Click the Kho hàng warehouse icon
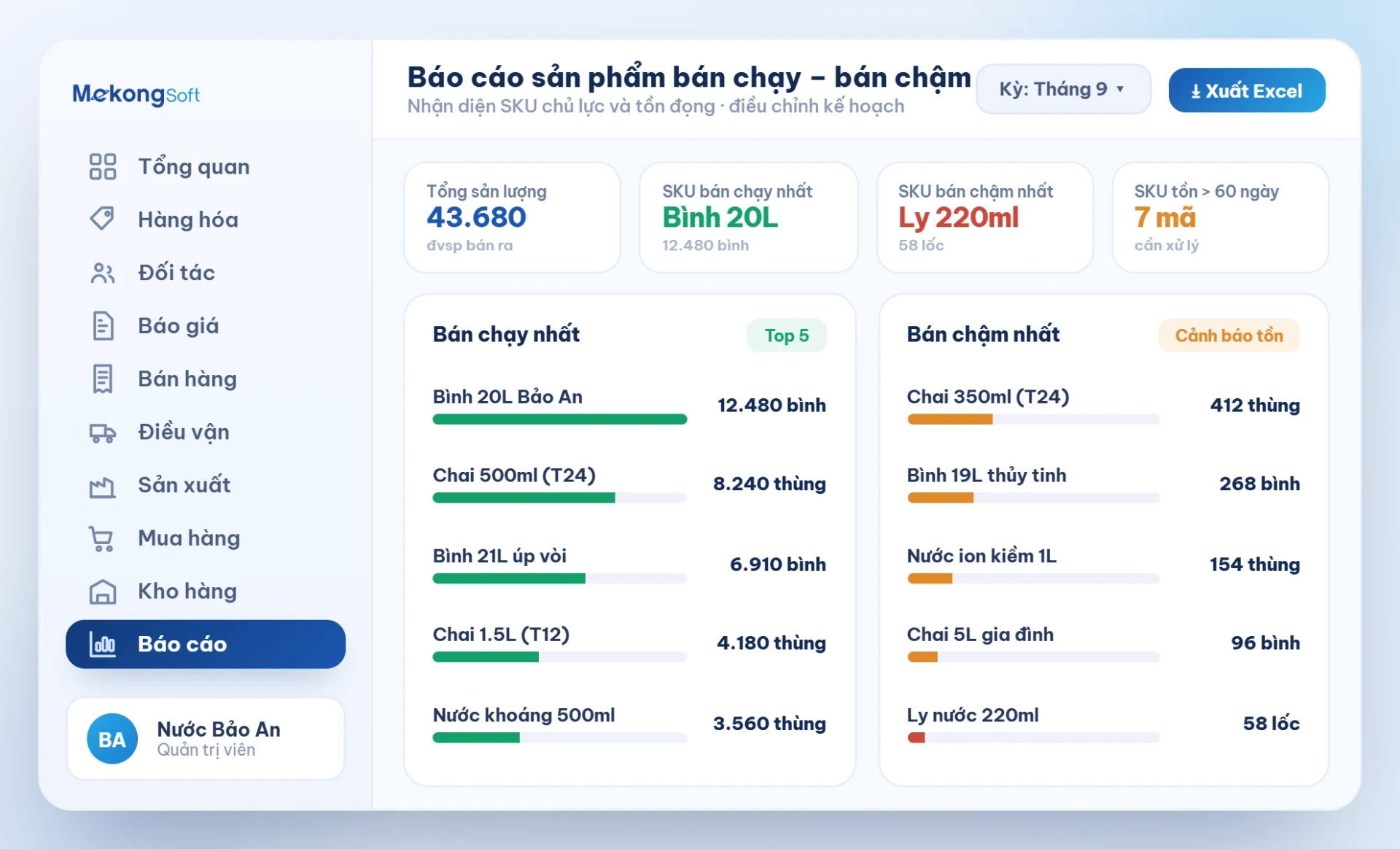 pos(103,592)
